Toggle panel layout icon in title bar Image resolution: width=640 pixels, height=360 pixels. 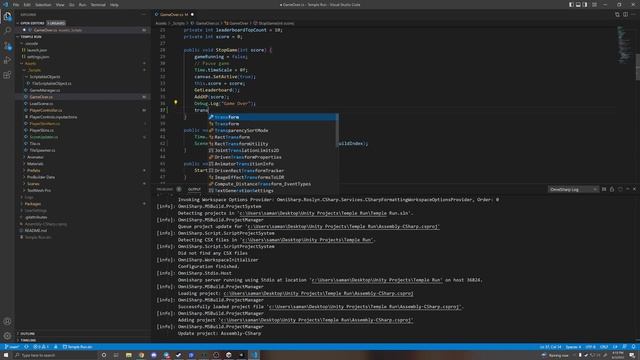tap(578, 4)
